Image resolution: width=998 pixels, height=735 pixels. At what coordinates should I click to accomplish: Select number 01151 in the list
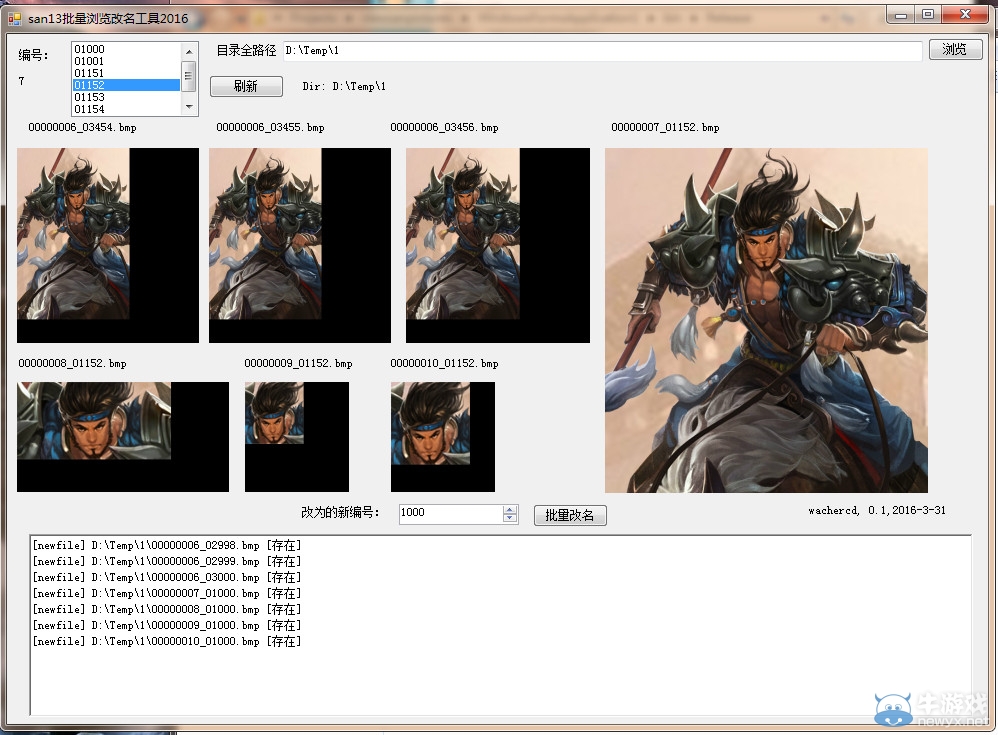tap(127, 73)
